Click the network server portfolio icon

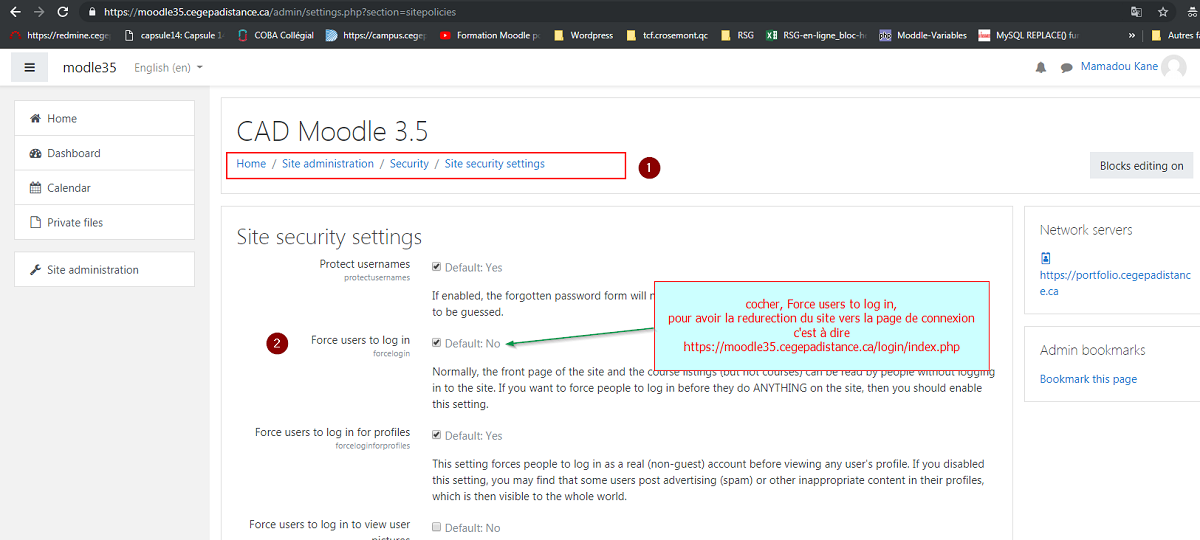(x=1046, y=258)
